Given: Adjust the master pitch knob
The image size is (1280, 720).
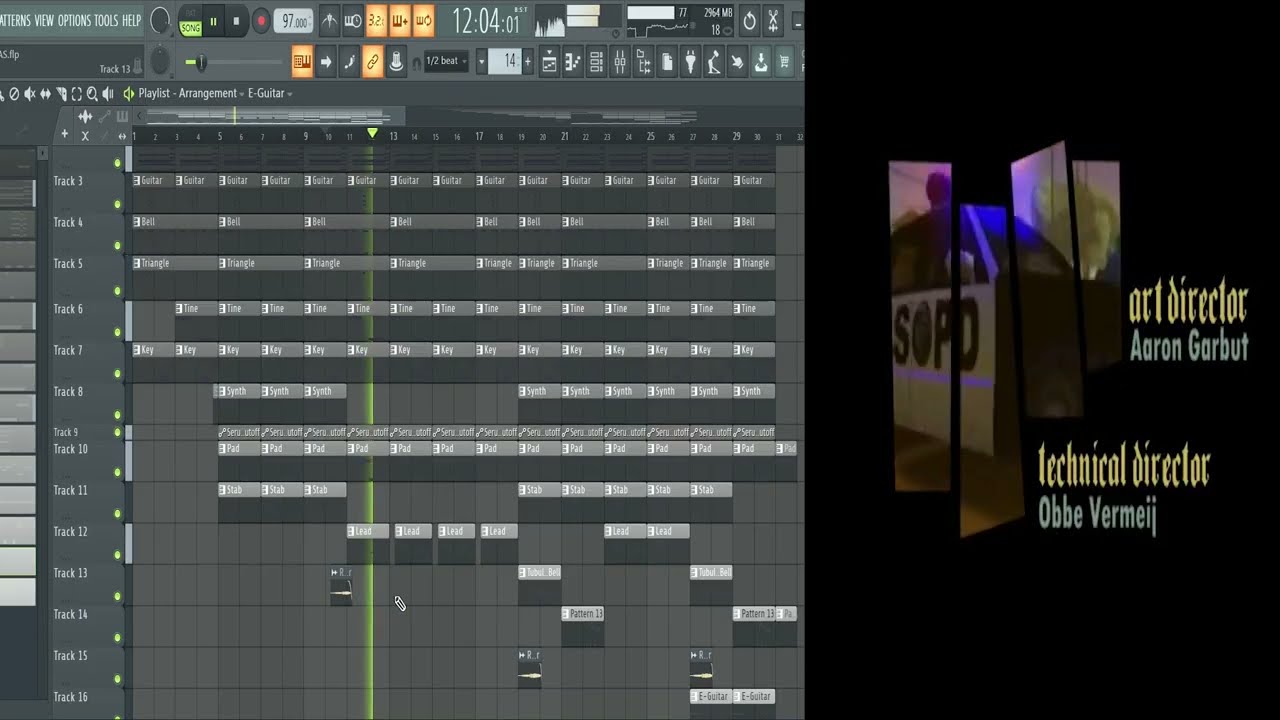Looking at the screenshot, I should tap(159, 62).
